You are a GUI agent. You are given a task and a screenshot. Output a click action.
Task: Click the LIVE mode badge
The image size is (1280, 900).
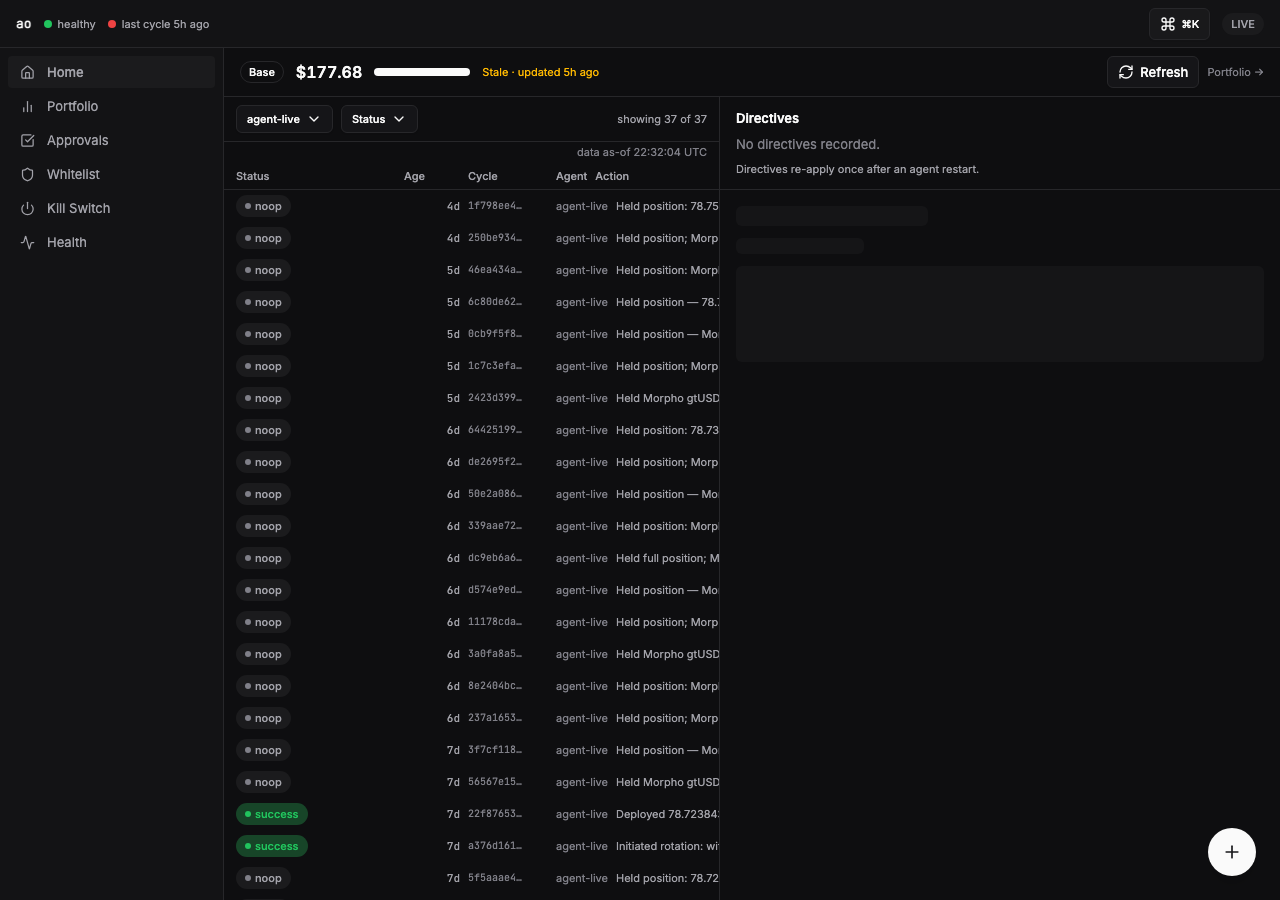tap(1243, 24)
